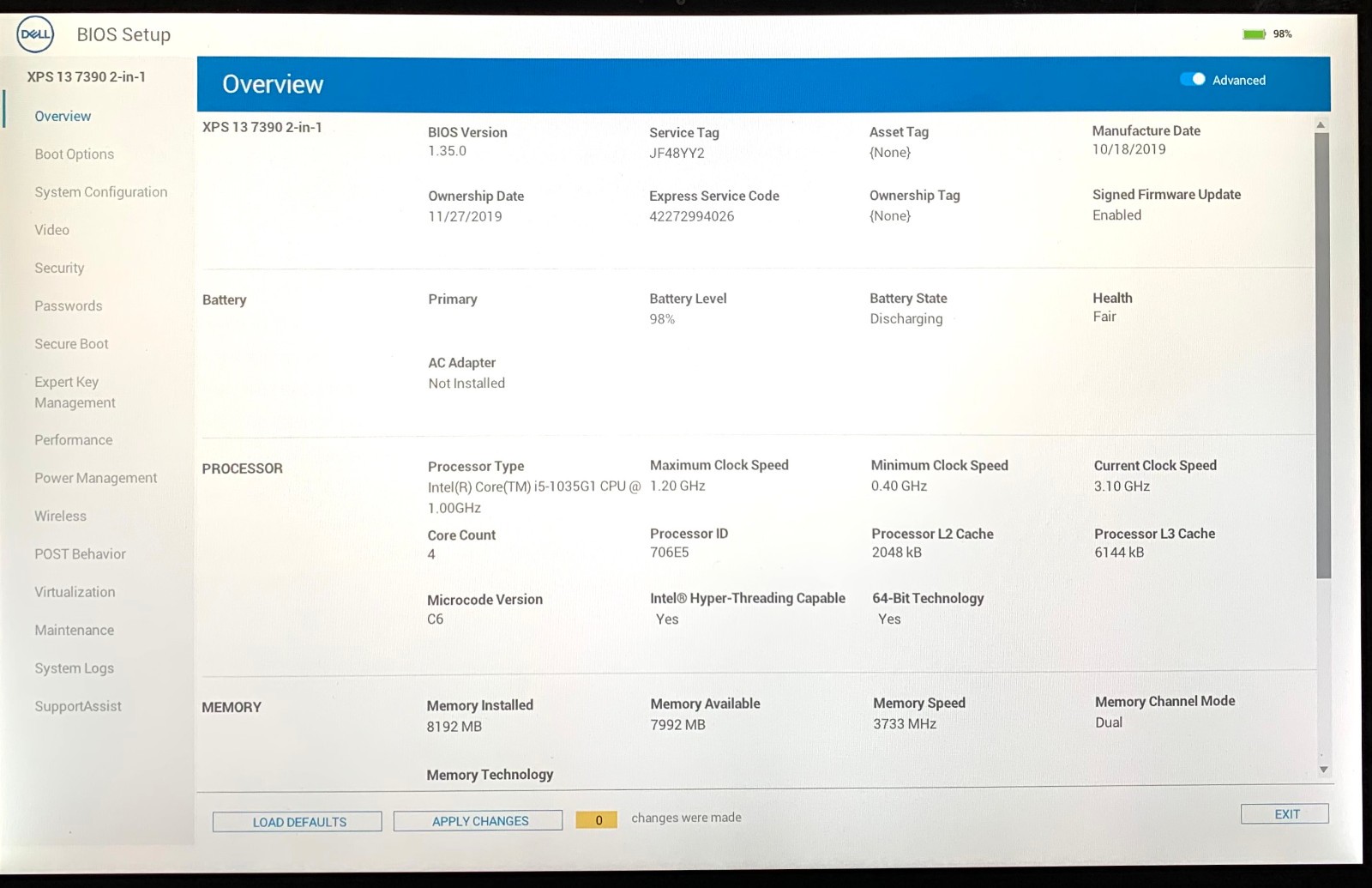Go to Virtualization settings
The image size is (1372, 888).
[75, 592]
